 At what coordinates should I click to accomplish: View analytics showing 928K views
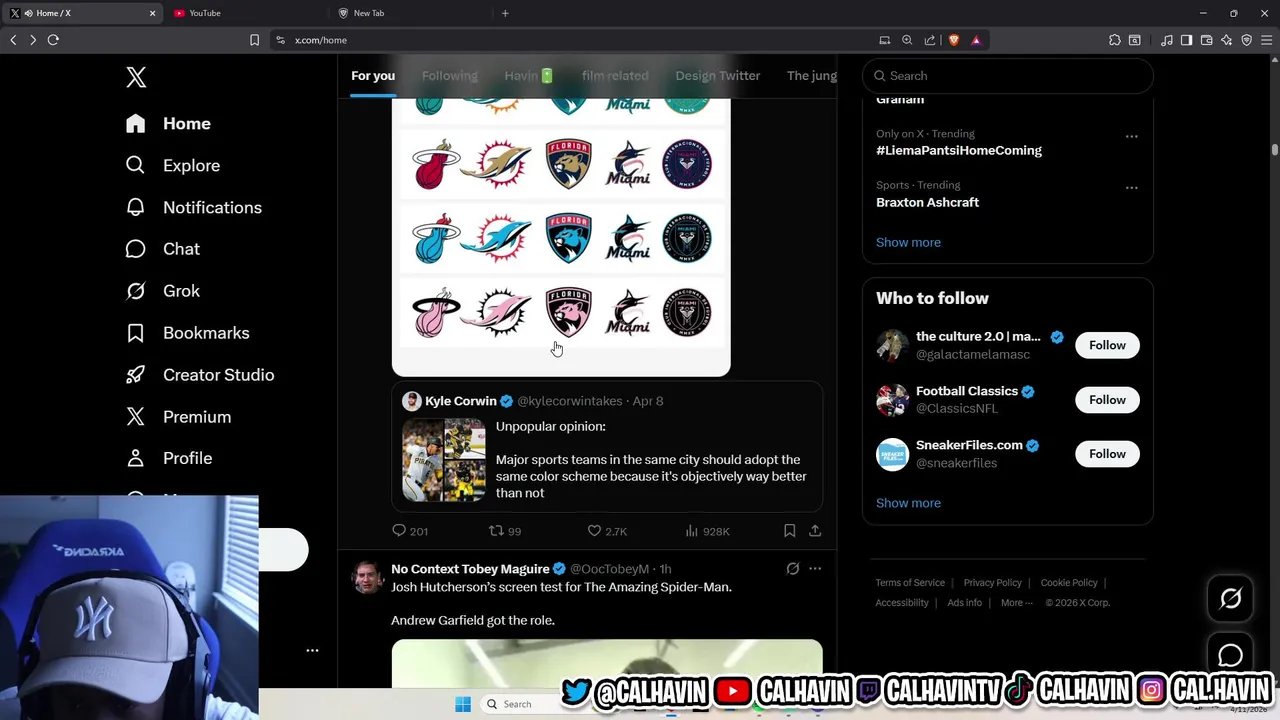[707, 531]
